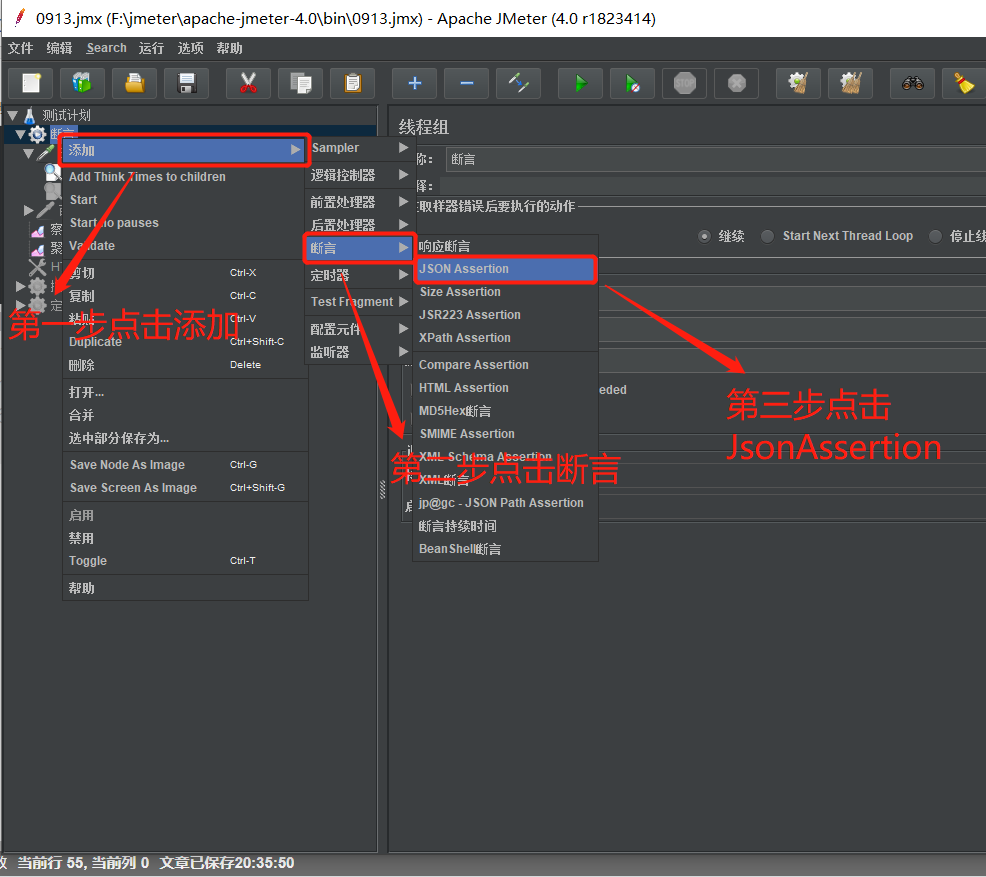
Task: Click the name field containing 断言
Action: click(x=716, y=160)
